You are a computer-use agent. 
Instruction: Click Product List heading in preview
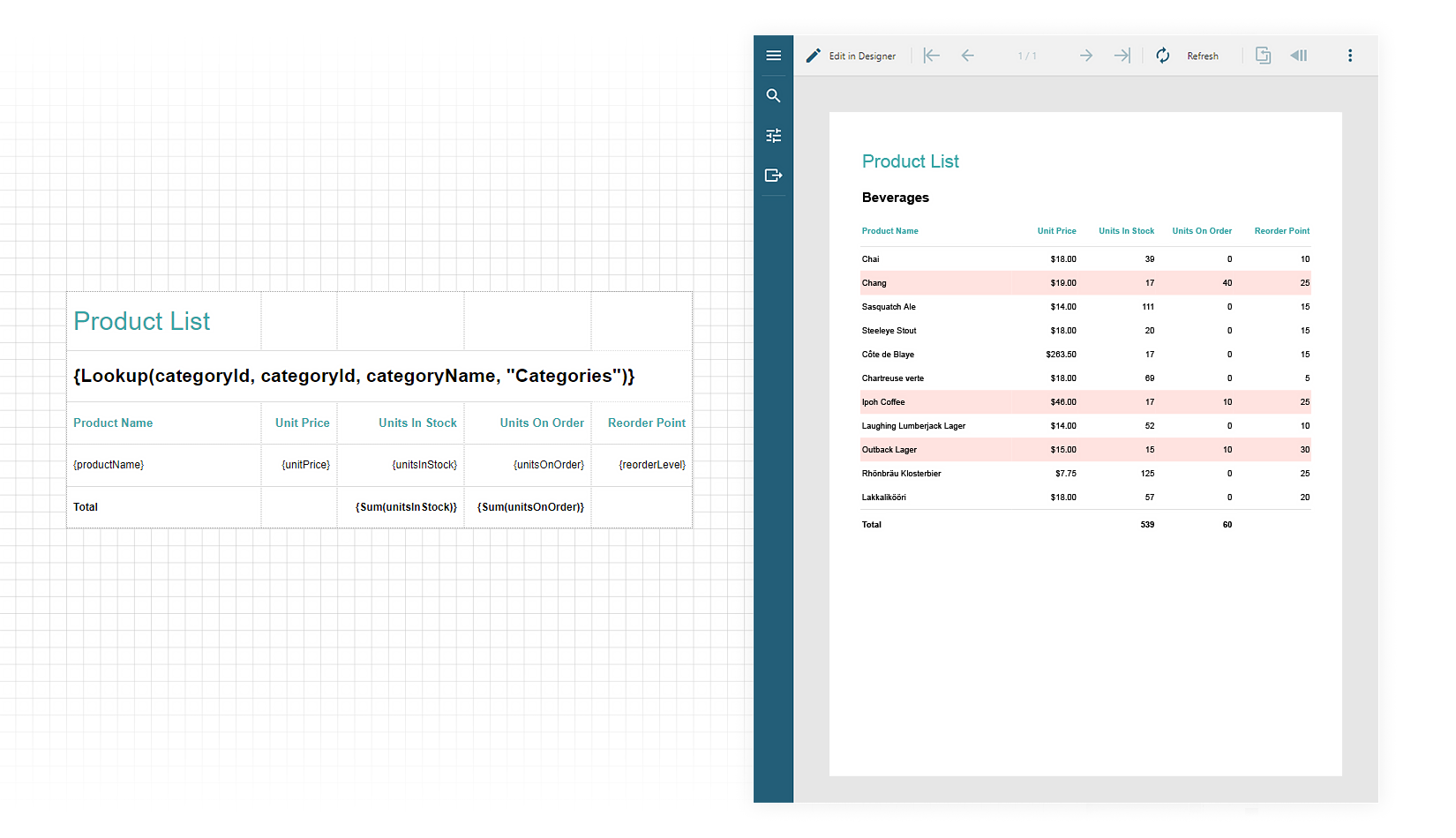point(910,161)
